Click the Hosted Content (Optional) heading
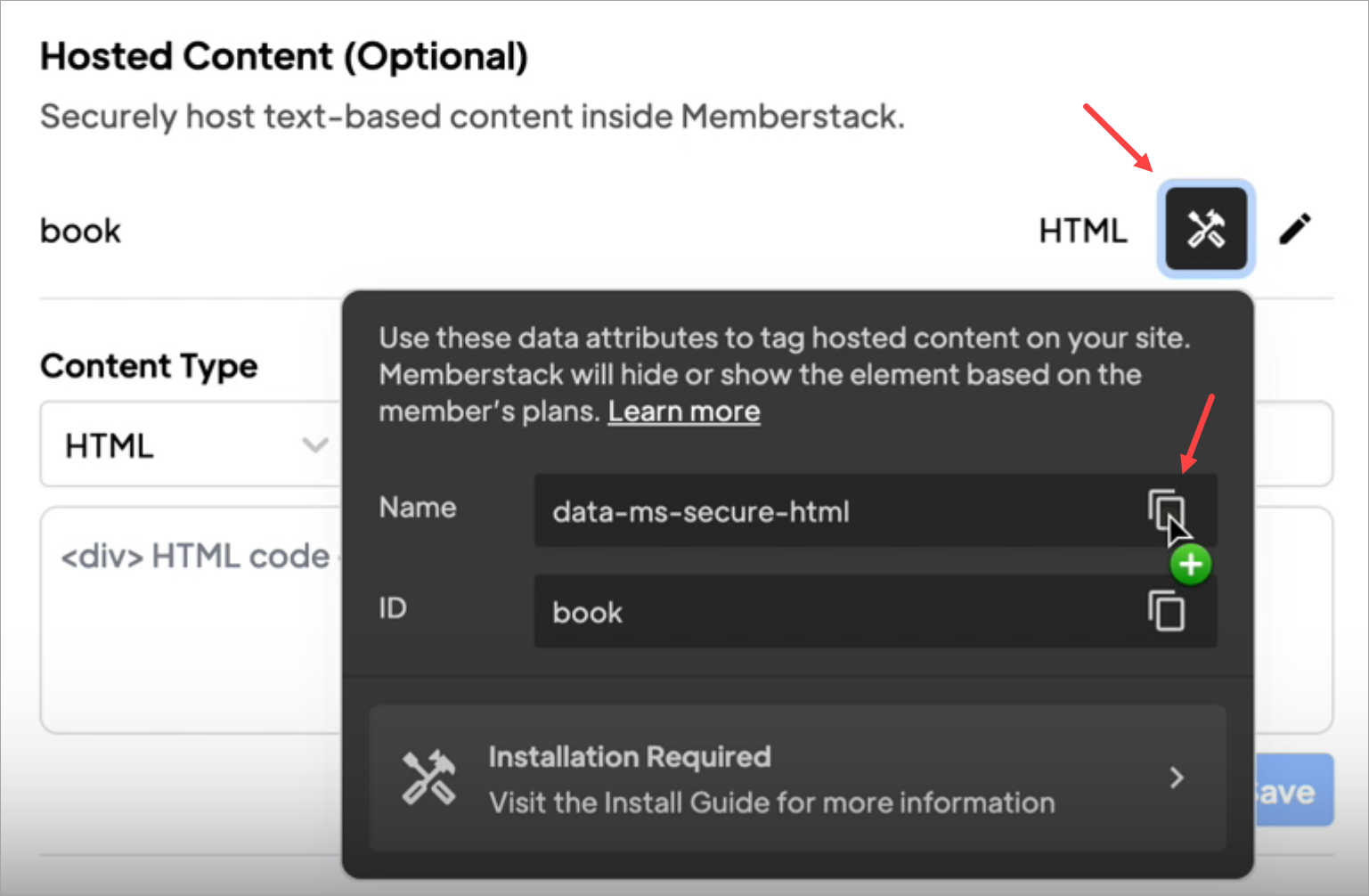 pos(284,56)
